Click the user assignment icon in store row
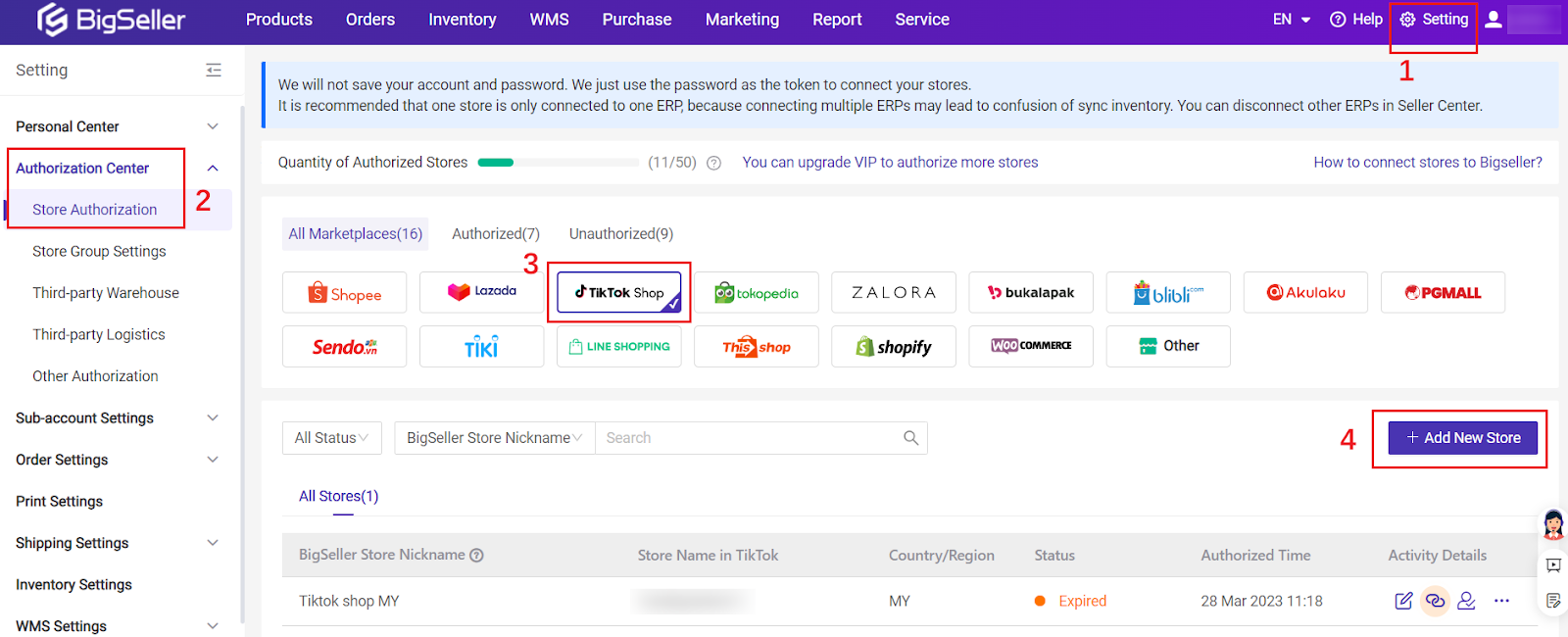 [x=1466, y=601]
